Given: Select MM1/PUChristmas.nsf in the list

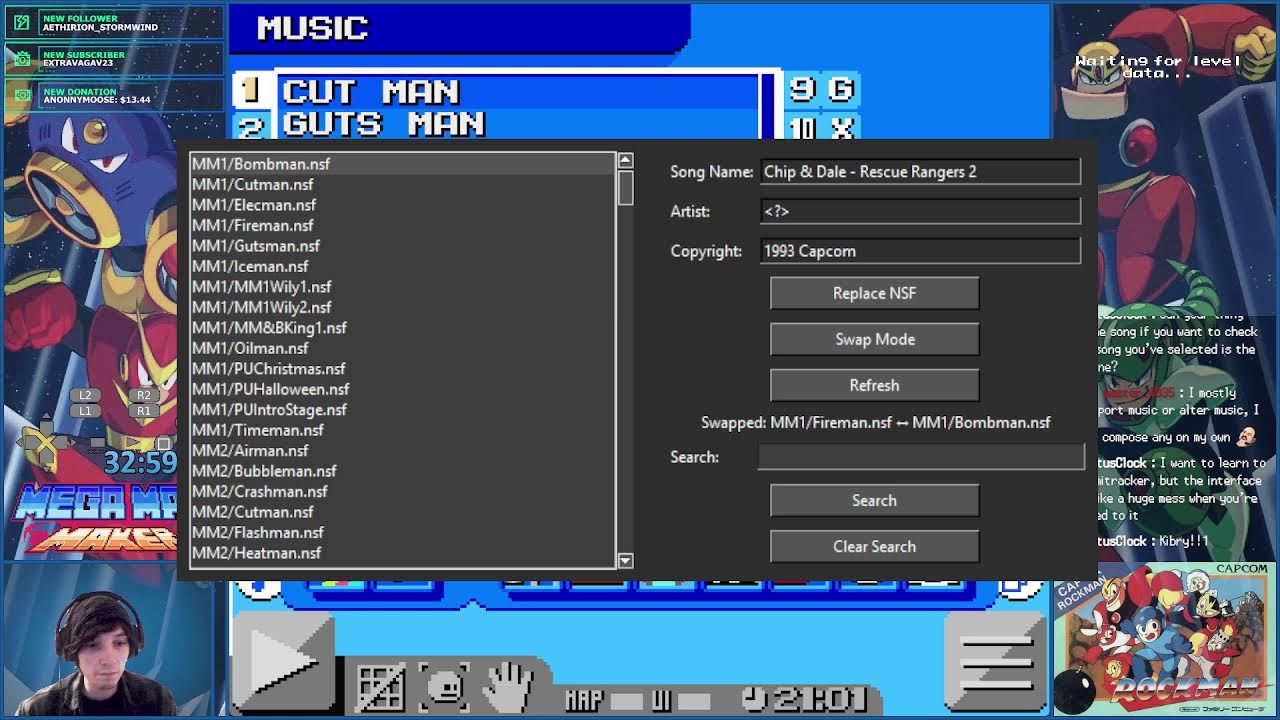Looking at the screenshot, I should pos(403,369).
